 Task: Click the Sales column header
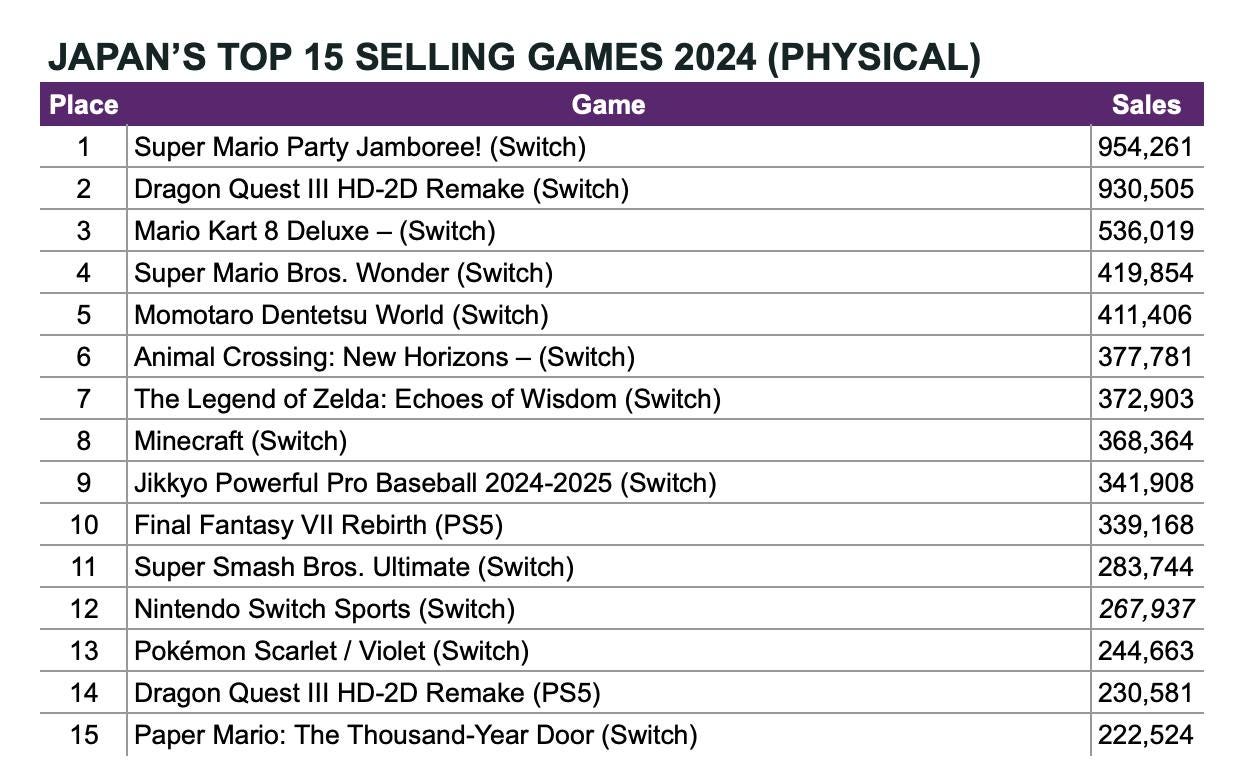coord(1146,105)
